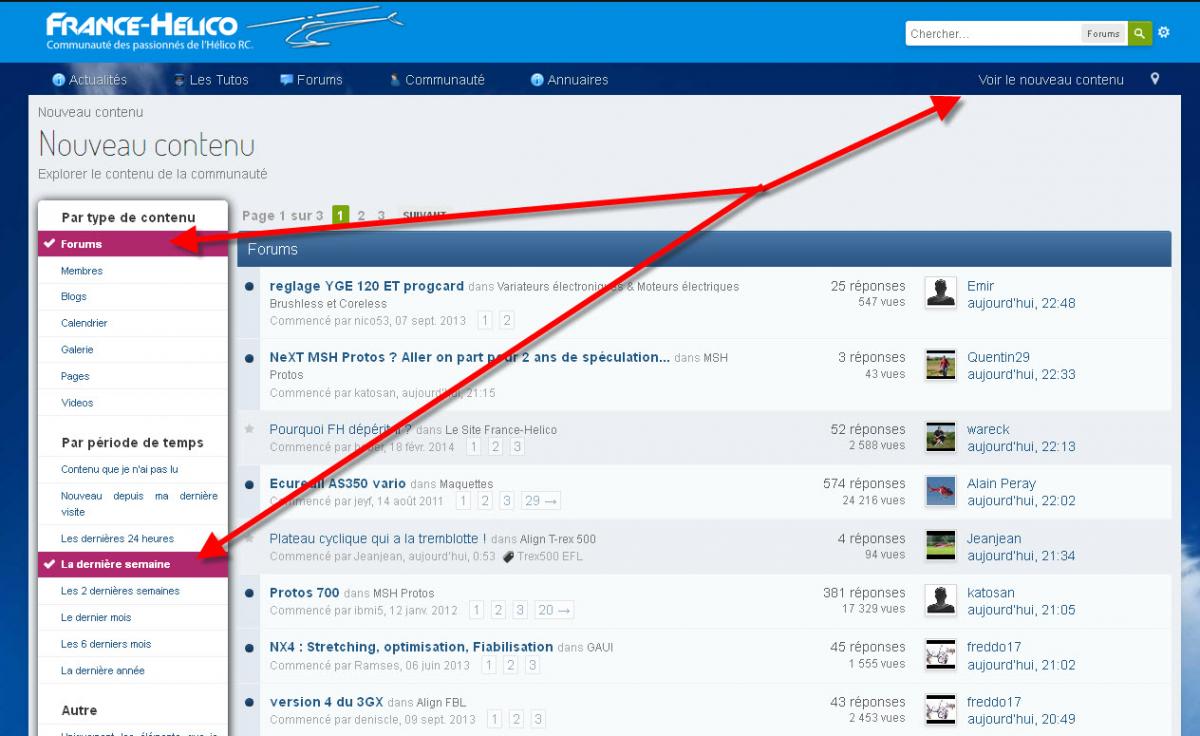Click unread dot for NX4 Stretching topic

tap(249, 647)
